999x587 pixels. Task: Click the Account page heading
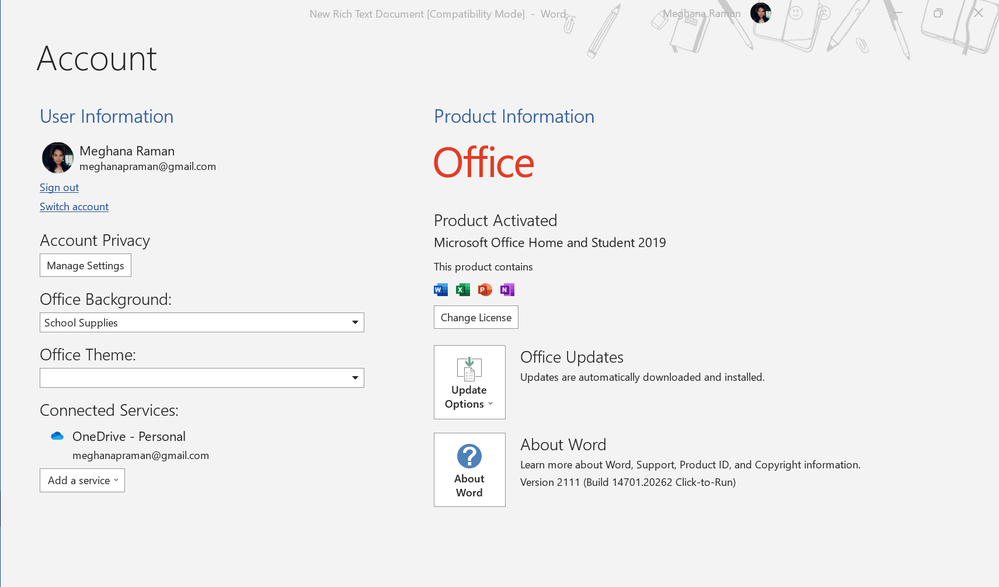click(97, 59)
